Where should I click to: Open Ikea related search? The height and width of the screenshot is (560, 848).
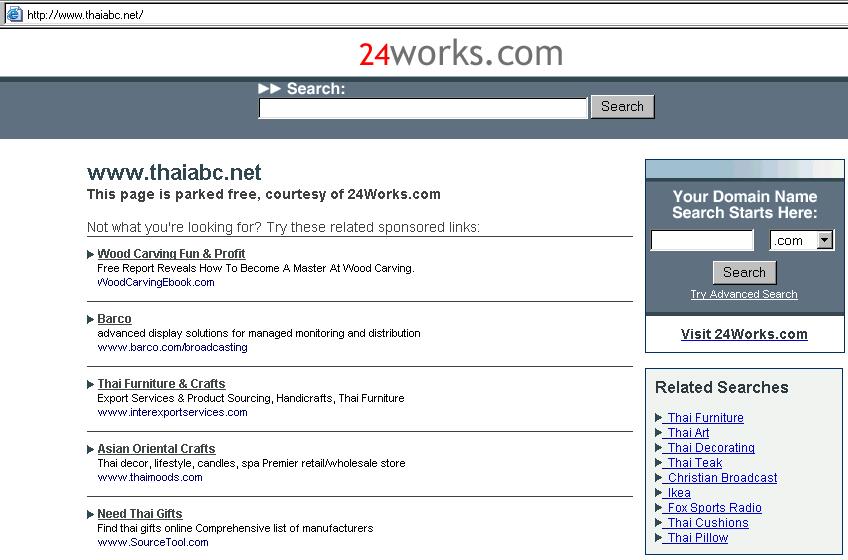coord(679,493)
